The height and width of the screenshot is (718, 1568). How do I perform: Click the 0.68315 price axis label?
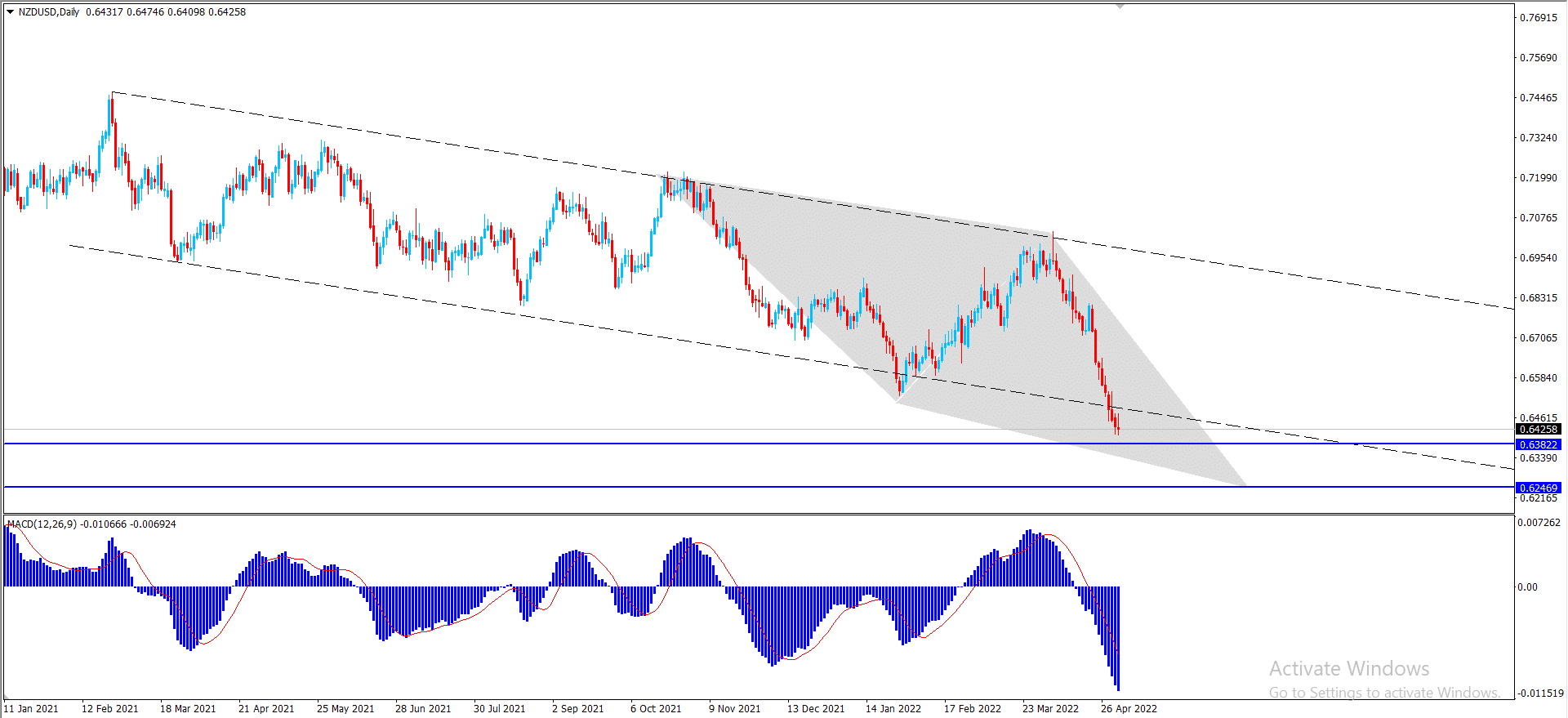tap(1539, 297)
